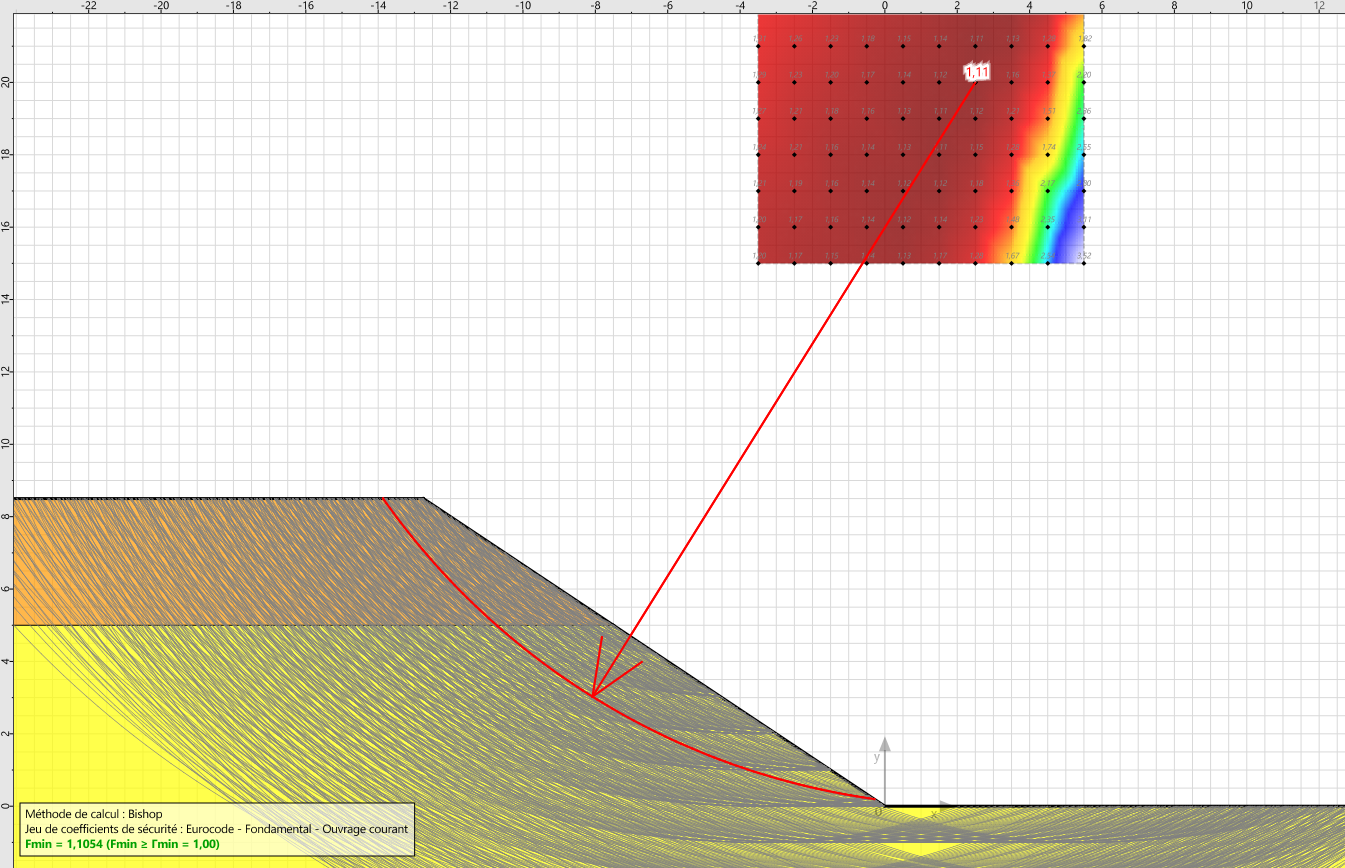Click the 20 label on vertical ruler

(x=6, y=81)
